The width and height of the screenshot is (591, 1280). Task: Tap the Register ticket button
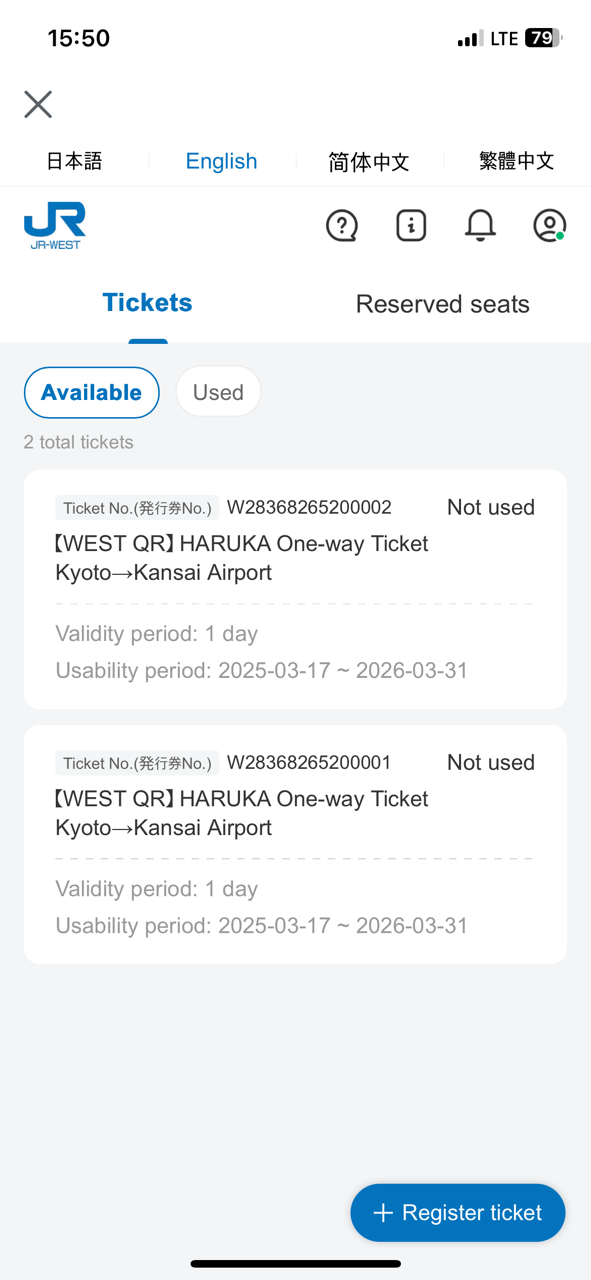[x=458, y=1213]
